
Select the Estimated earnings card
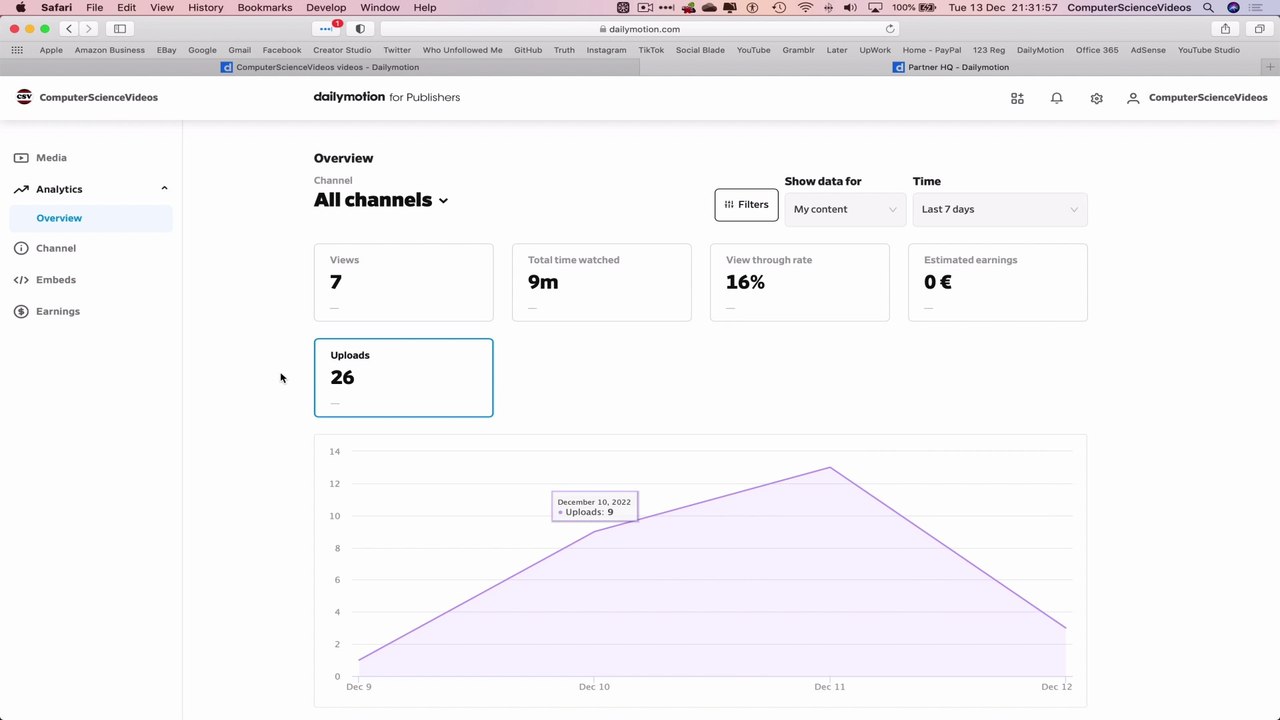click(998, 282)
